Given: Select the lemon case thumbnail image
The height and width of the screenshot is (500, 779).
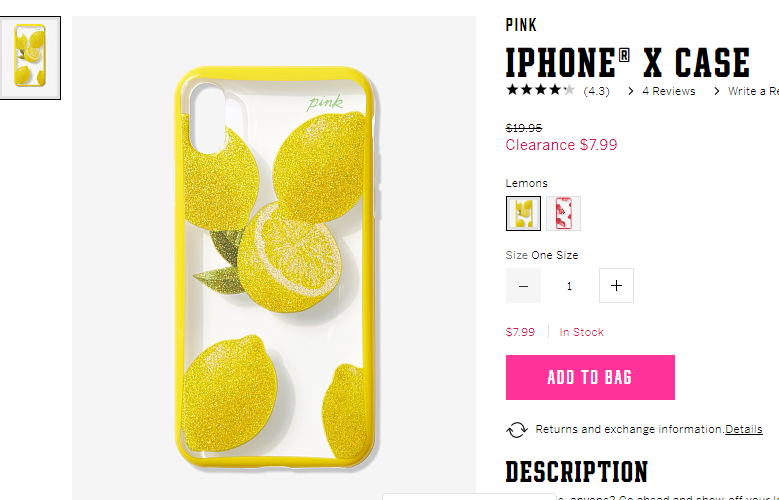Looking at the screenshot, I should tap(30, 58).
